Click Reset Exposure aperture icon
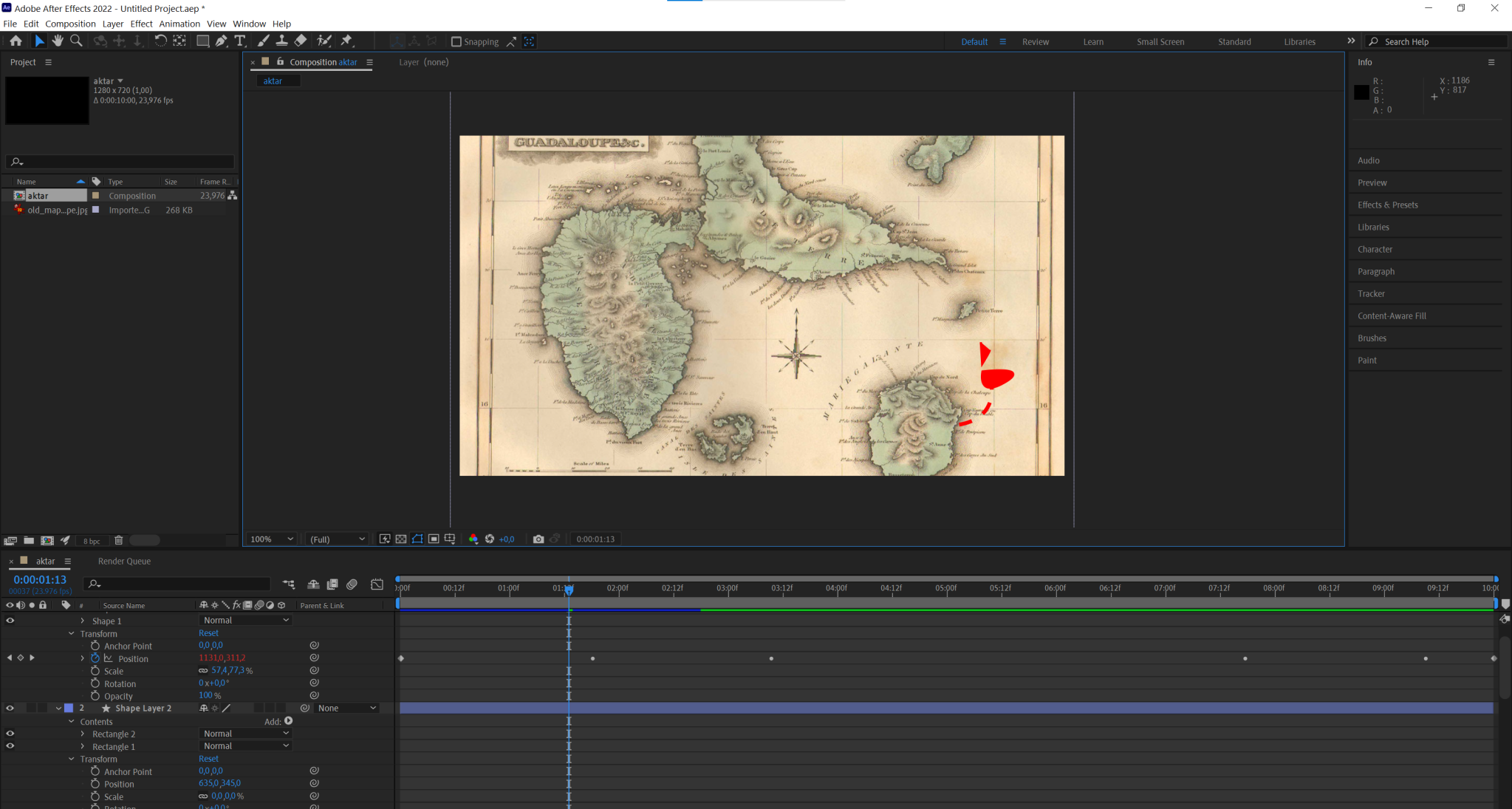 pos(489,539)
